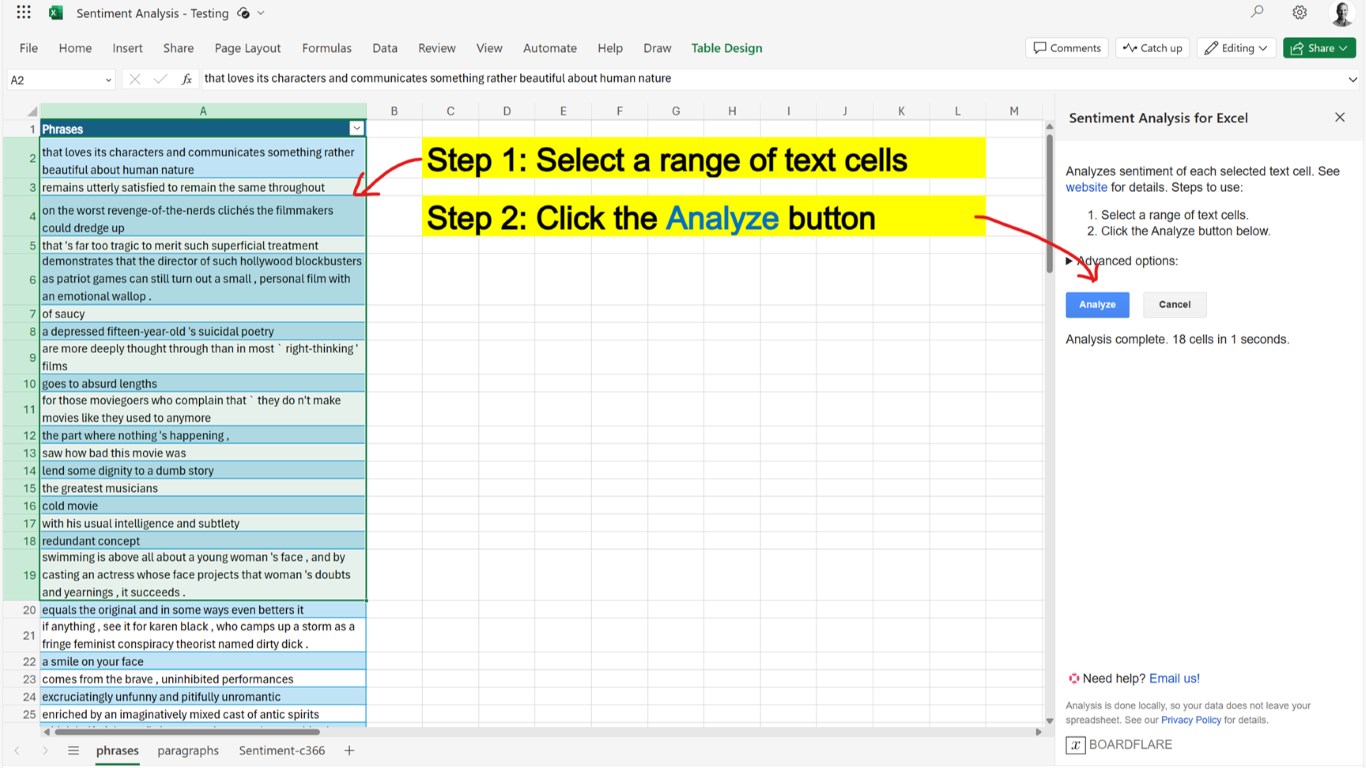Switch to the phrases sheet tab
The height and width of the screenshot is (768, 1366).
[118, 751]
